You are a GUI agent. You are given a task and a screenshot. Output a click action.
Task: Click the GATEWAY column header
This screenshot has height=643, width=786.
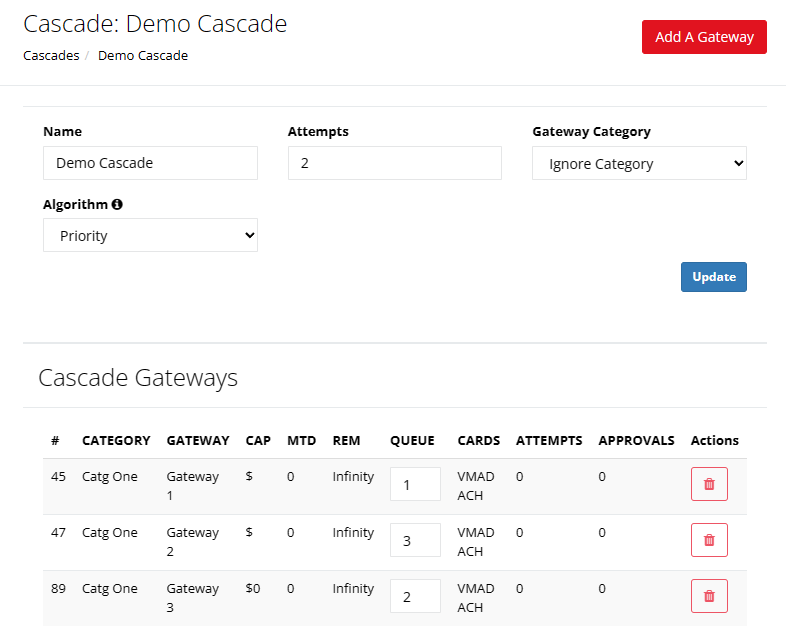198,440
